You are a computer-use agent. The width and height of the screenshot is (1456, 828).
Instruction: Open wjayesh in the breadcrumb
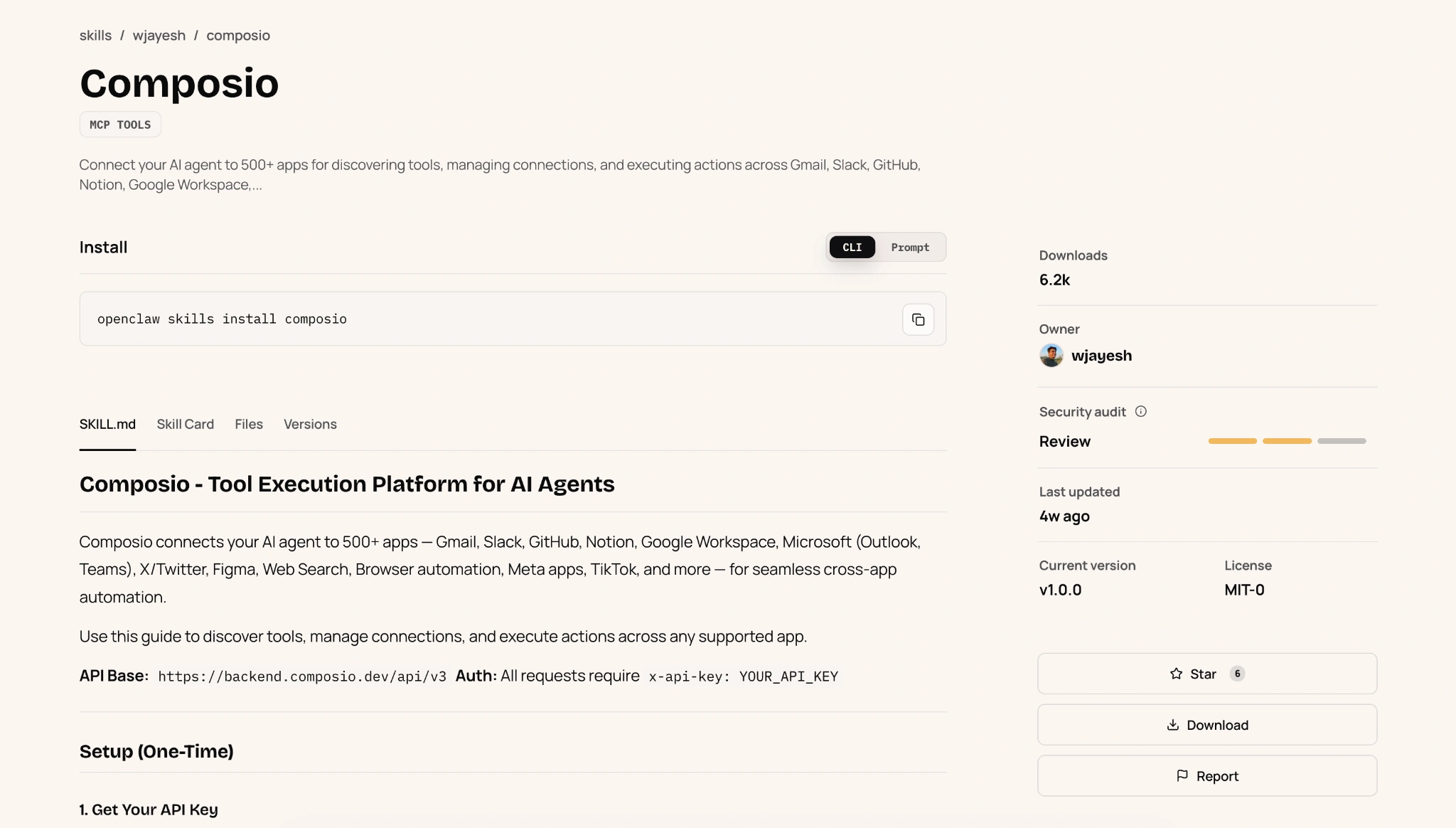click(159, 36)
